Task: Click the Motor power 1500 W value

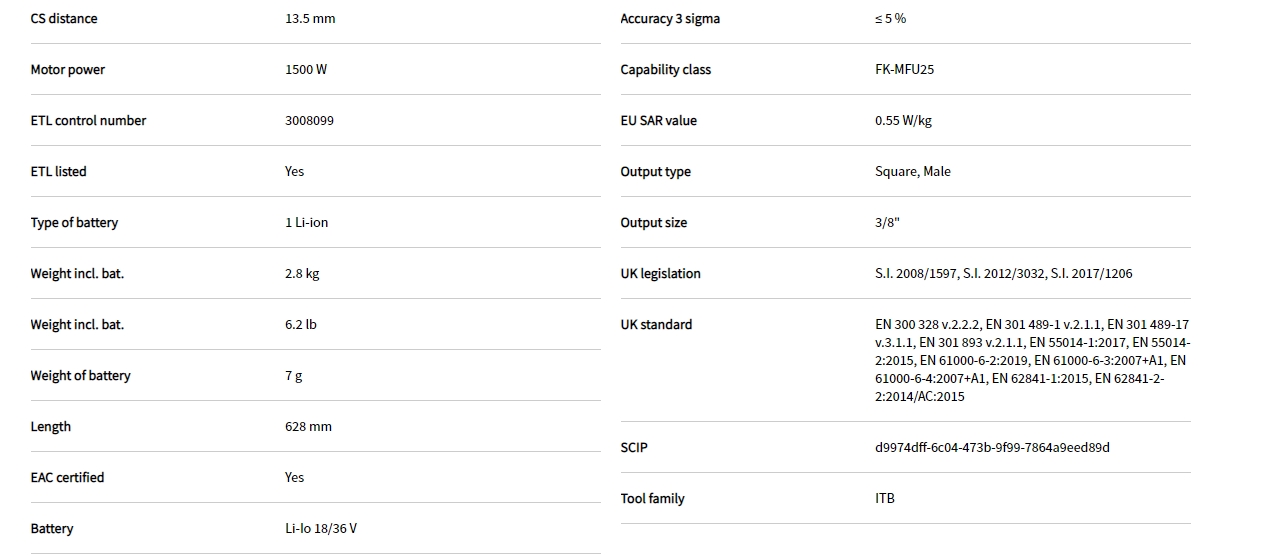Action: (x=306, y=70)
